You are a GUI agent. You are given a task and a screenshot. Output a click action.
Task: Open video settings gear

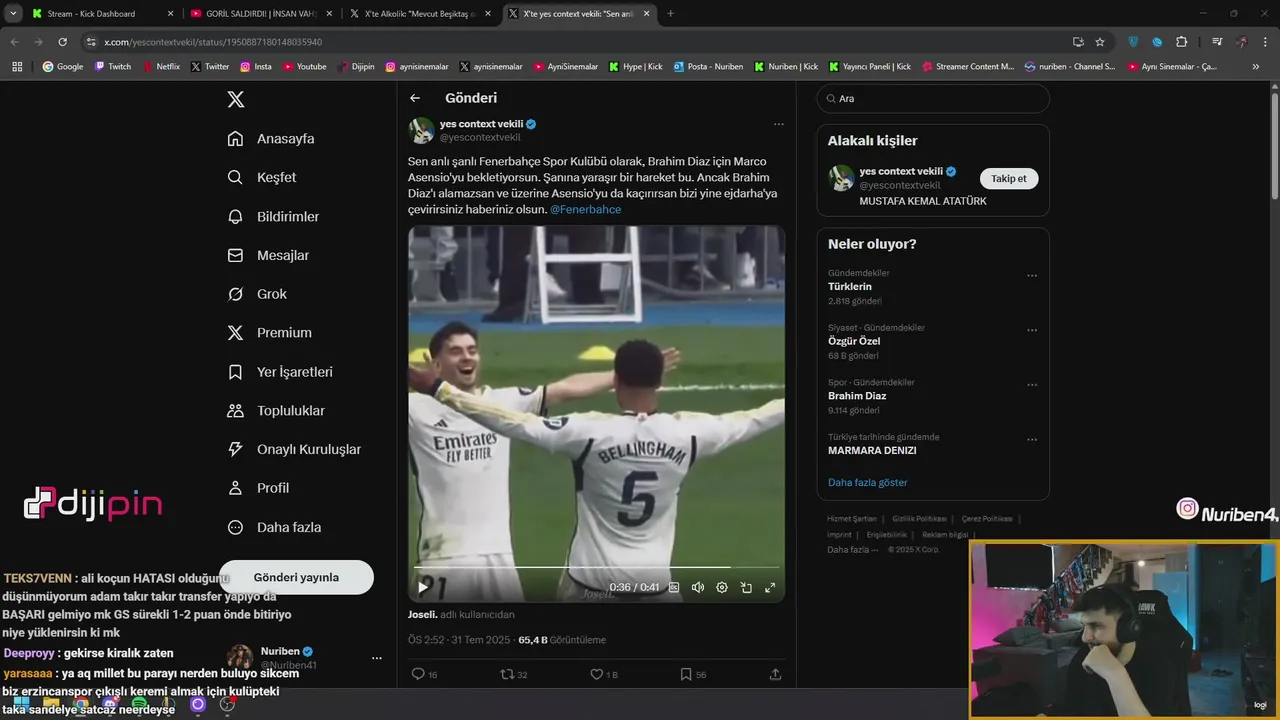tap(722, 588)
